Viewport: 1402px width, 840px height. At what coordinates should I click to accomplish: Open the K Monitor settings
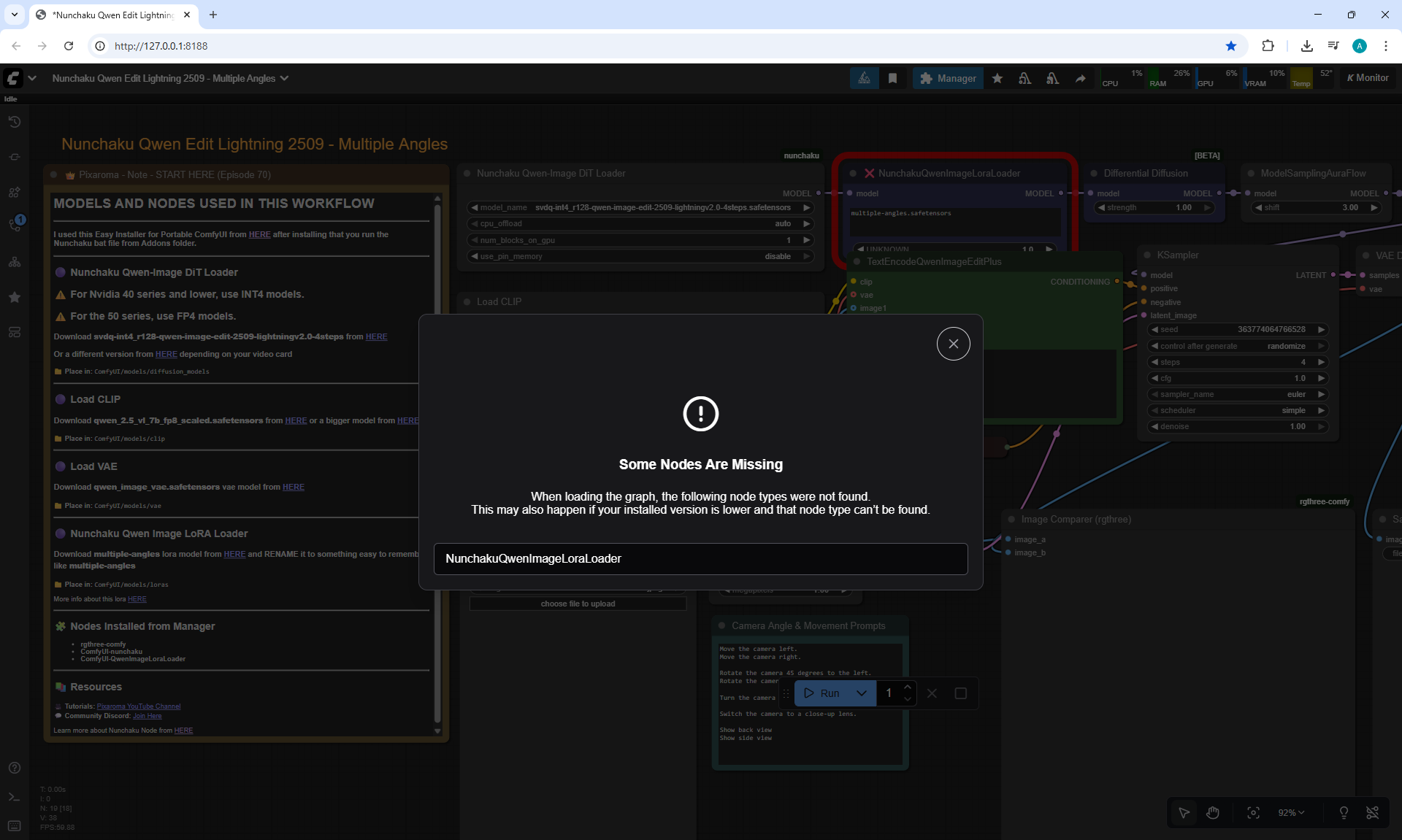(x=1367, y=78)
